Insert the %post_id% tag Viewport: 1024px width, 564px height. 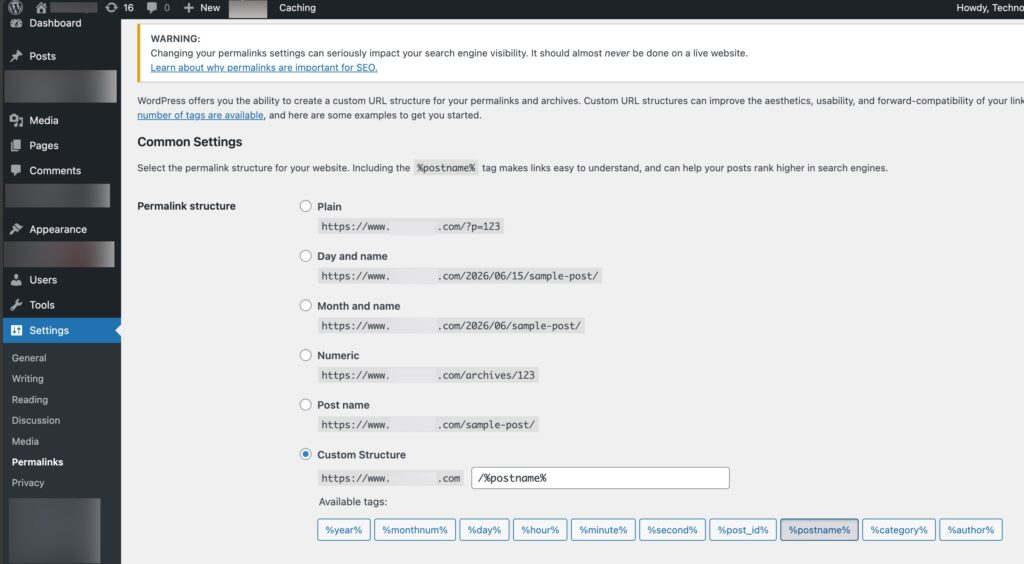[x=743, y=530]
